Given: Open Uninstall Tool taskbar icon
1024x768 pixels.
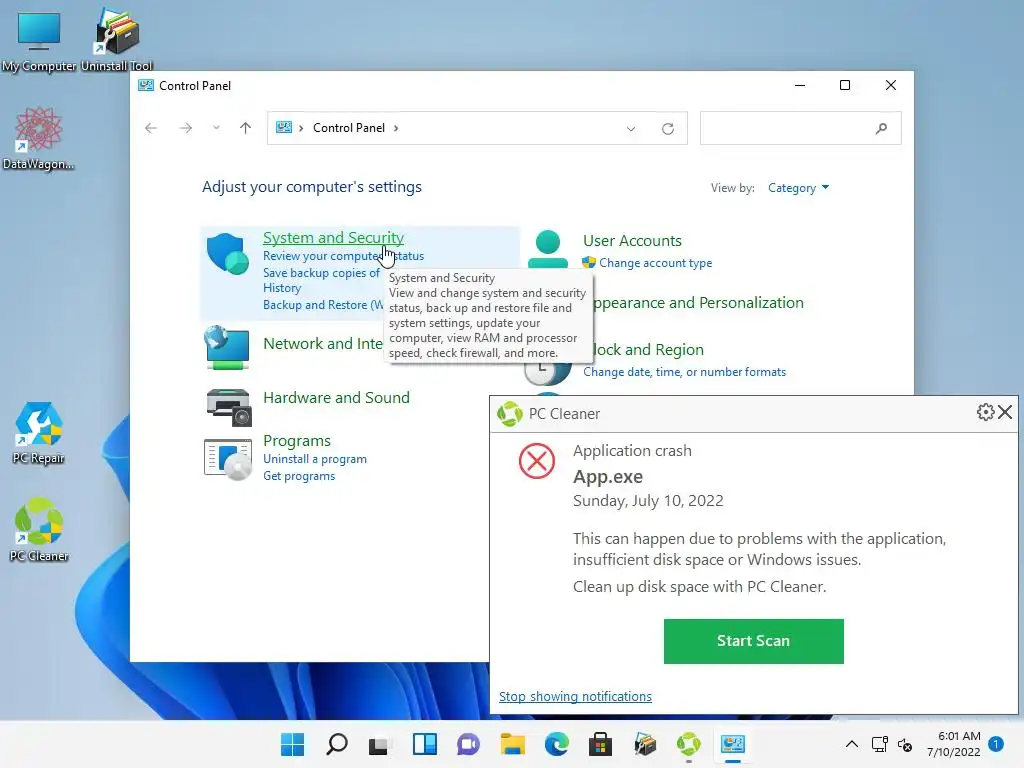Looking at the screenshot, I should [645, 744].
